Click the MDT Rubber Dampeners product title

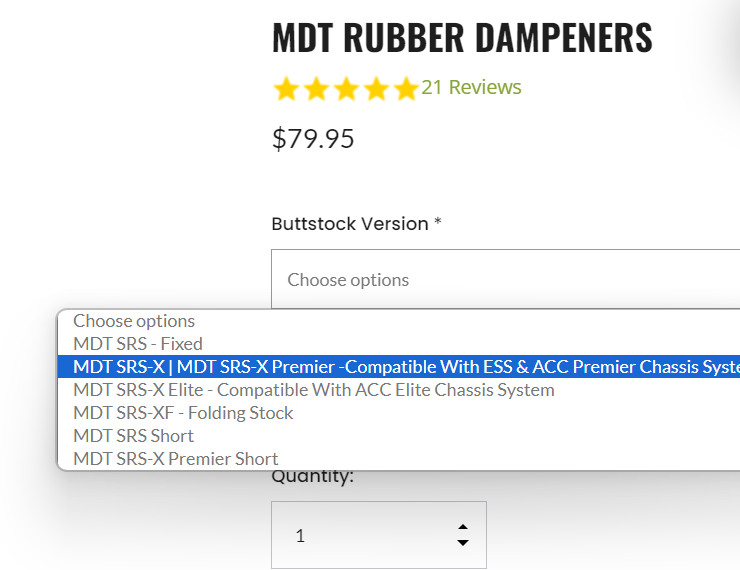tap(462, 38)
